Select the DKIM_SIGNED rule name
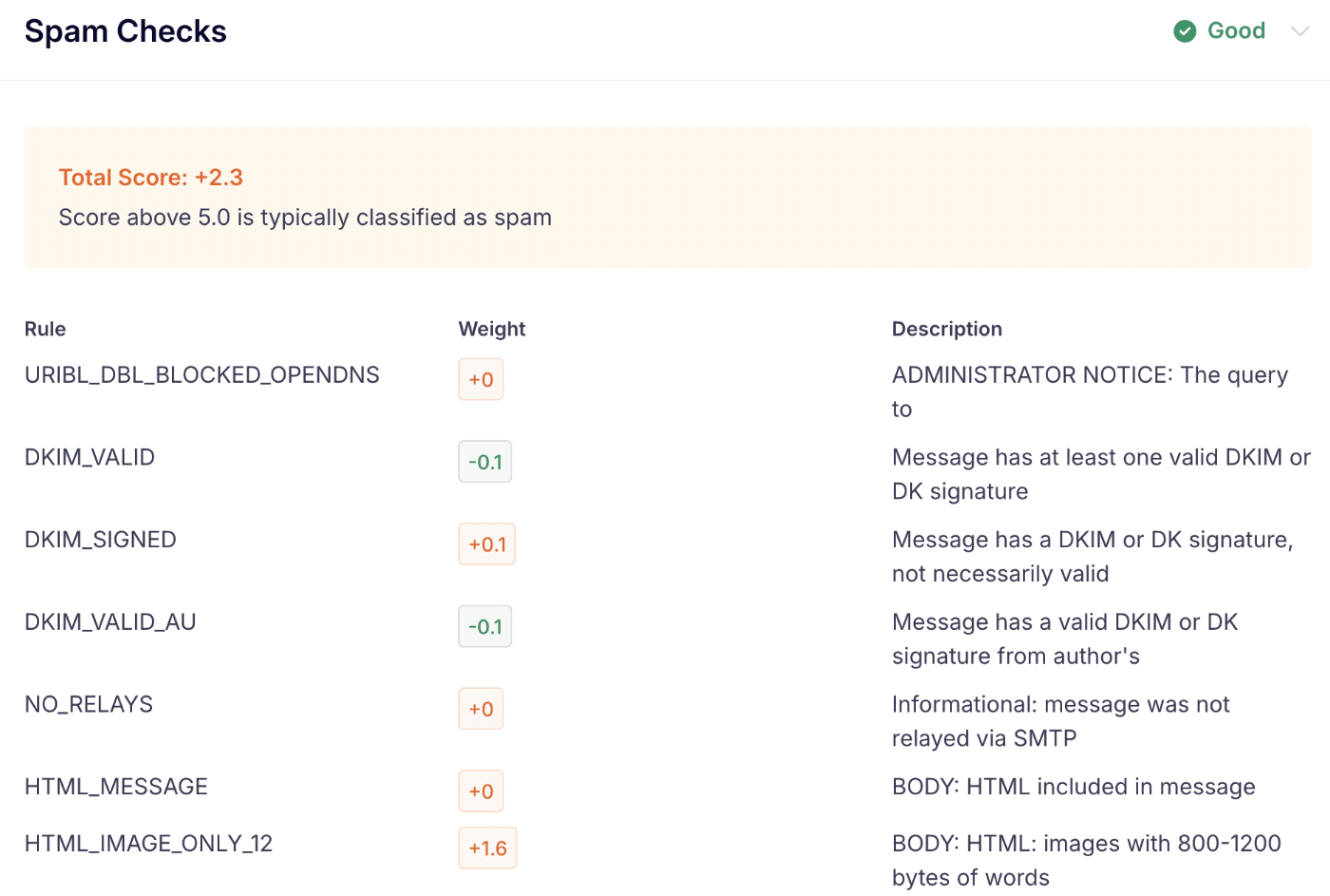1330x896 pixels. [x=101, y=540]
